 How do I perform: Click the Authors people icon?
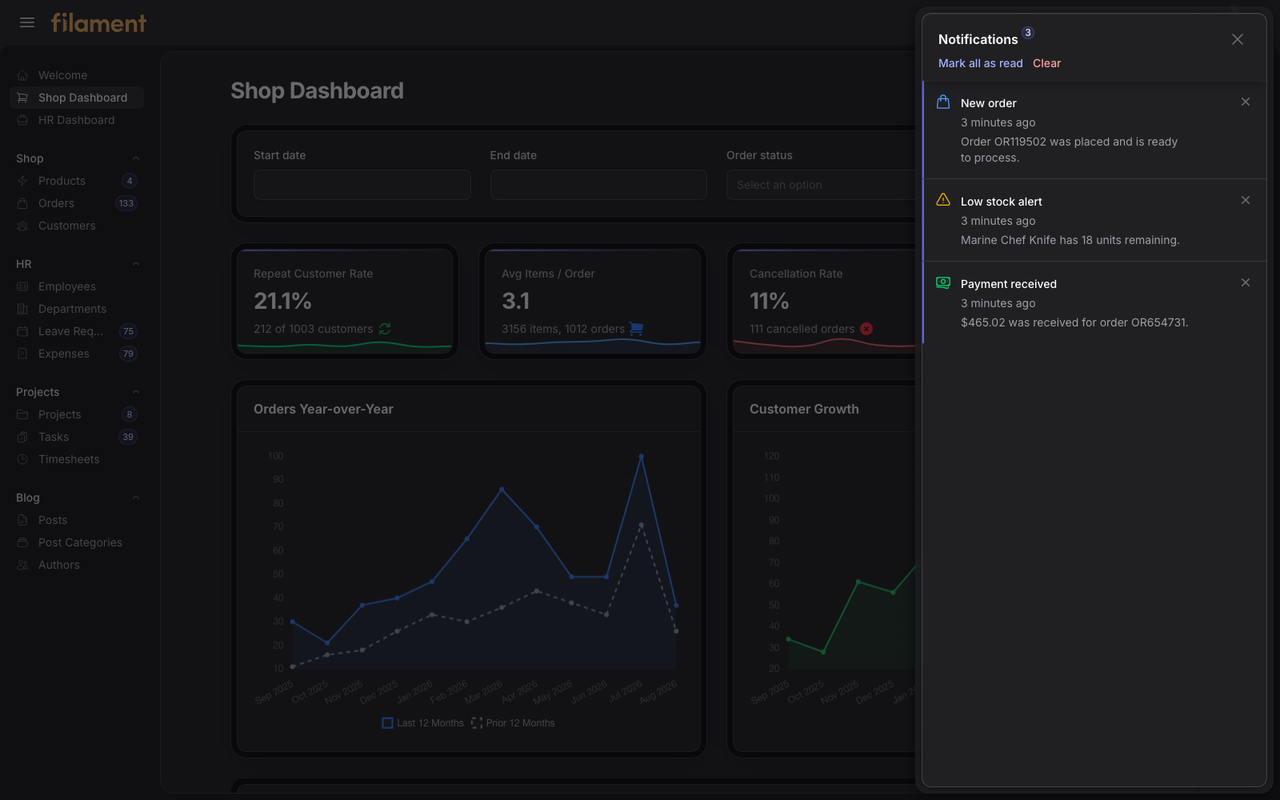click(23, 565)
